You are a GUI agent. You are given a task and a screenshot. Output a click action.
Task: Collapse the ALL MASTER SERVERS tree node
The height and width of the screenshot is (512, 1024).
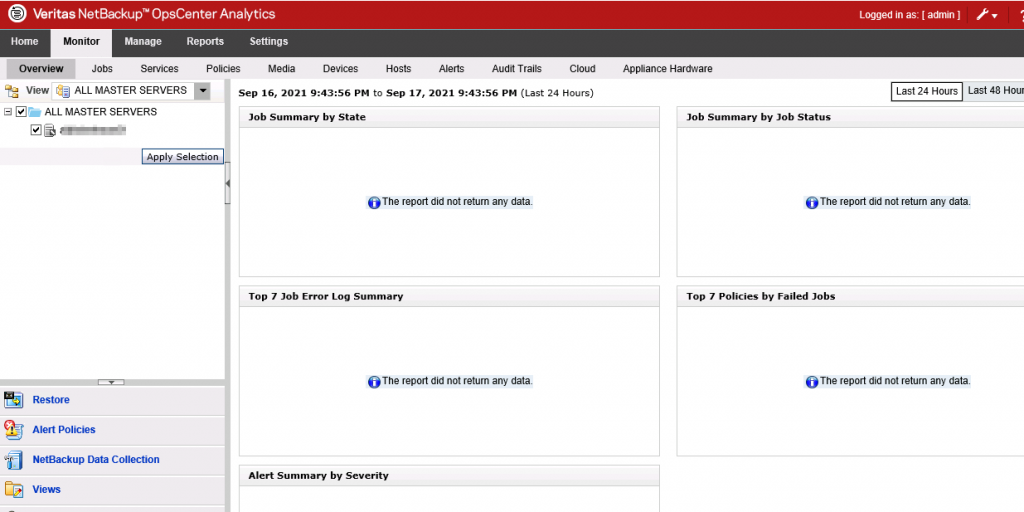pos(8,112)
